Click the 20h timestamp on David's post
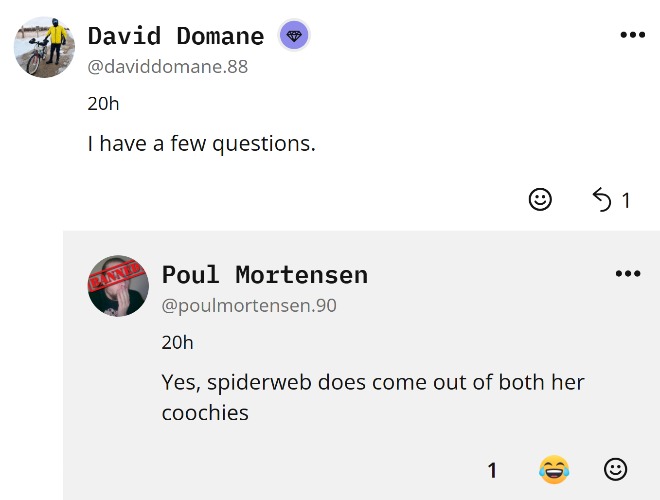 (103, 104)
